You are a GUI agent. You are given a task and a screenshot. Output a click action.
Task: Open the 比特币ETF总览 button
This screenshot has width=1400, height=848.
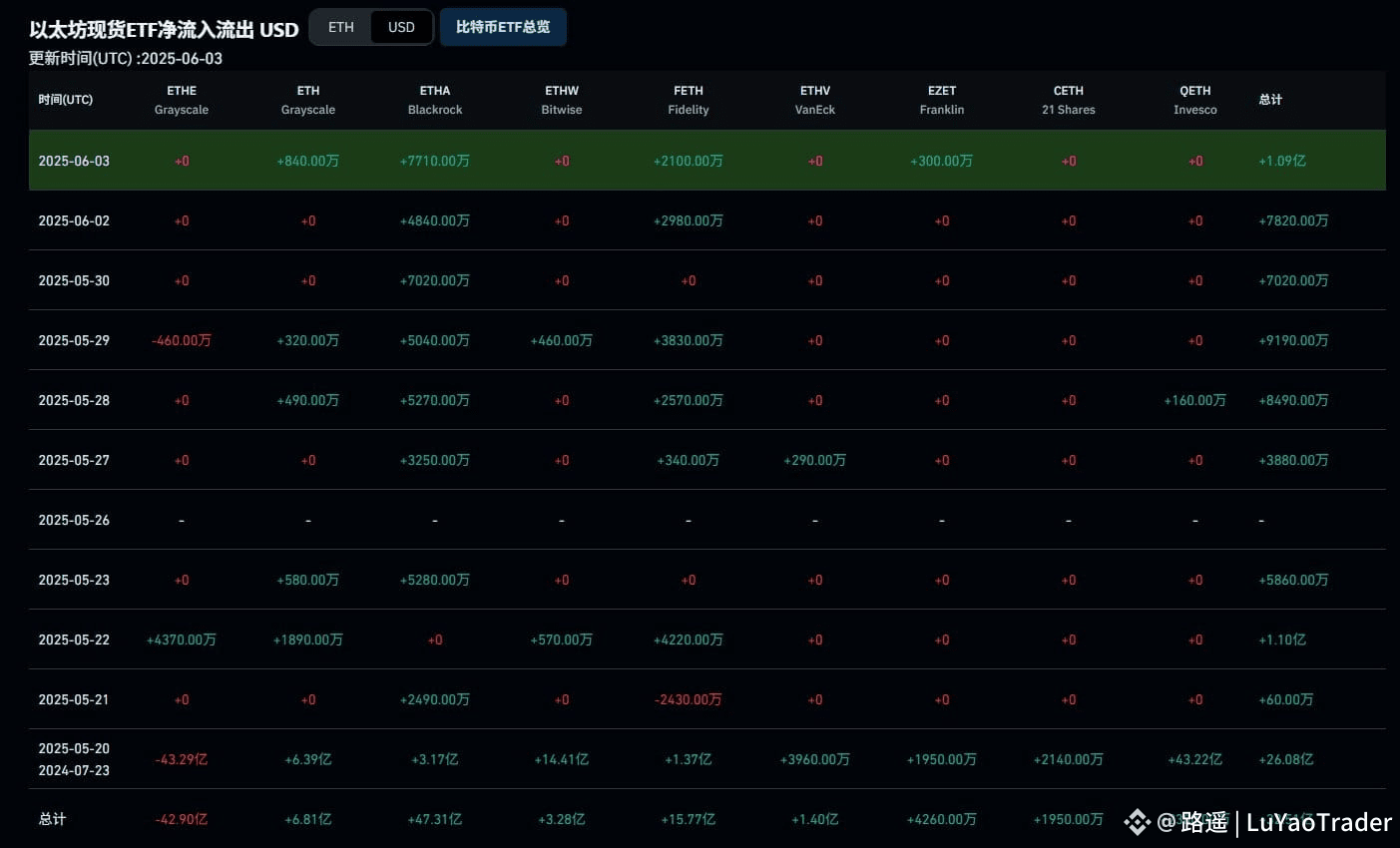(503, 27)
